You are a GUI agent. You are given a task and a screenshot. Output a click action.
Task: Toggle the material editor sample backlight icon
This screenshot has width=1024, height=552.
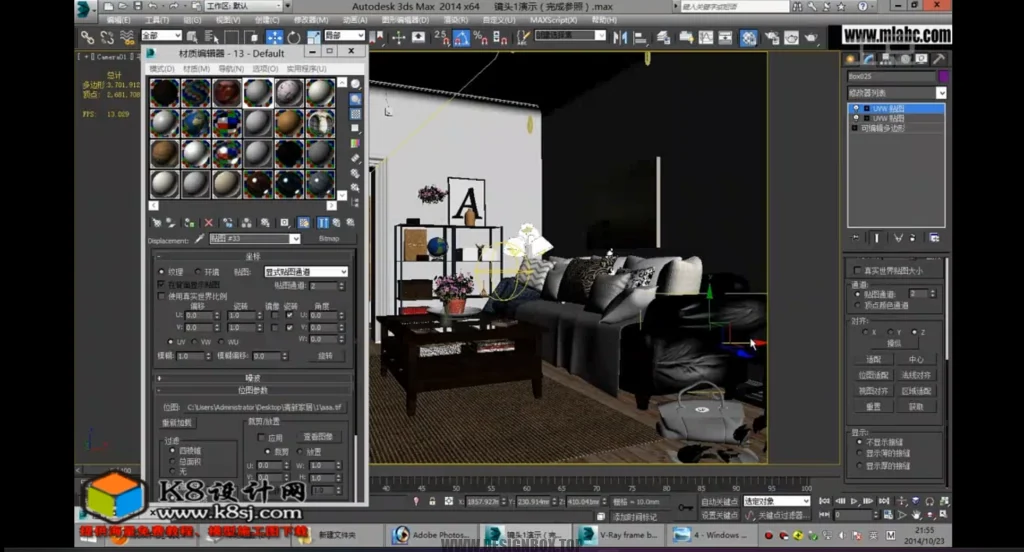[355, 99]
